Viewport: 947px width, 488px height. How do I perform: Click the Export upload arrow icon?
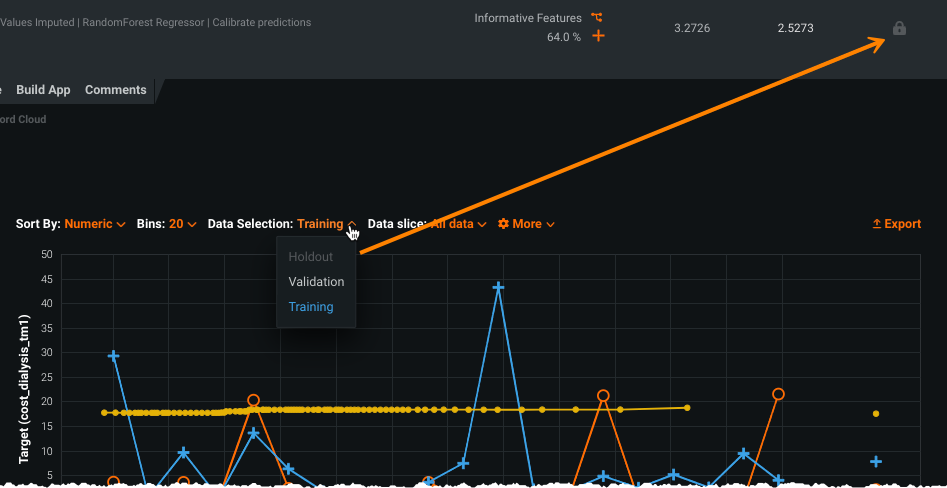pyautogui.click(x=877, y=224)
